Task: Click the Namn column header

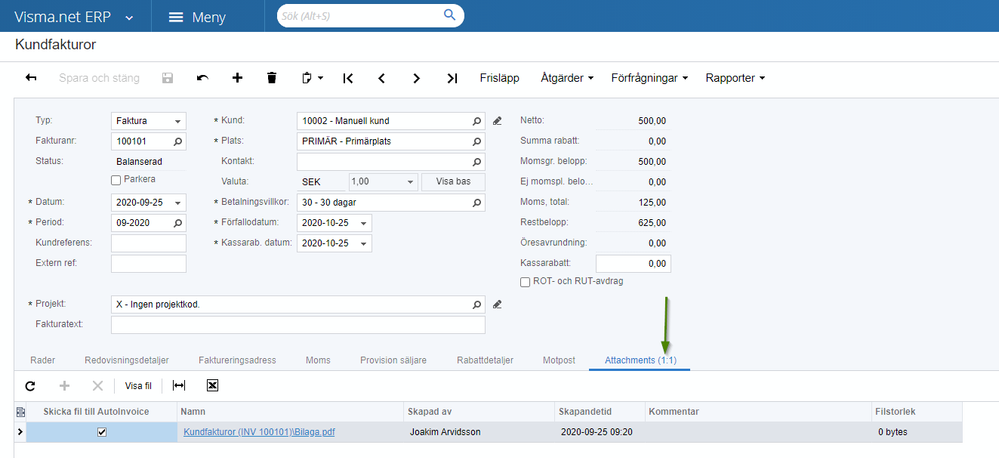Action: coord(290,412)
